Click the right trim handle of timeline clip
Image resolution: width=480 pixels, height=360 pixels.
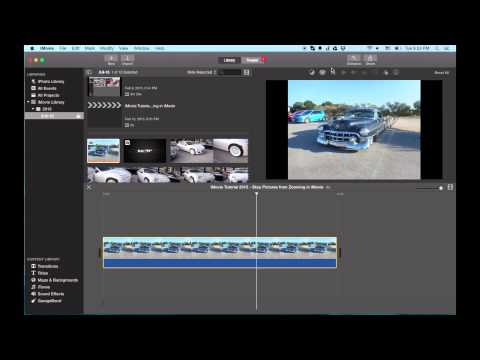(x=339, y=252)
